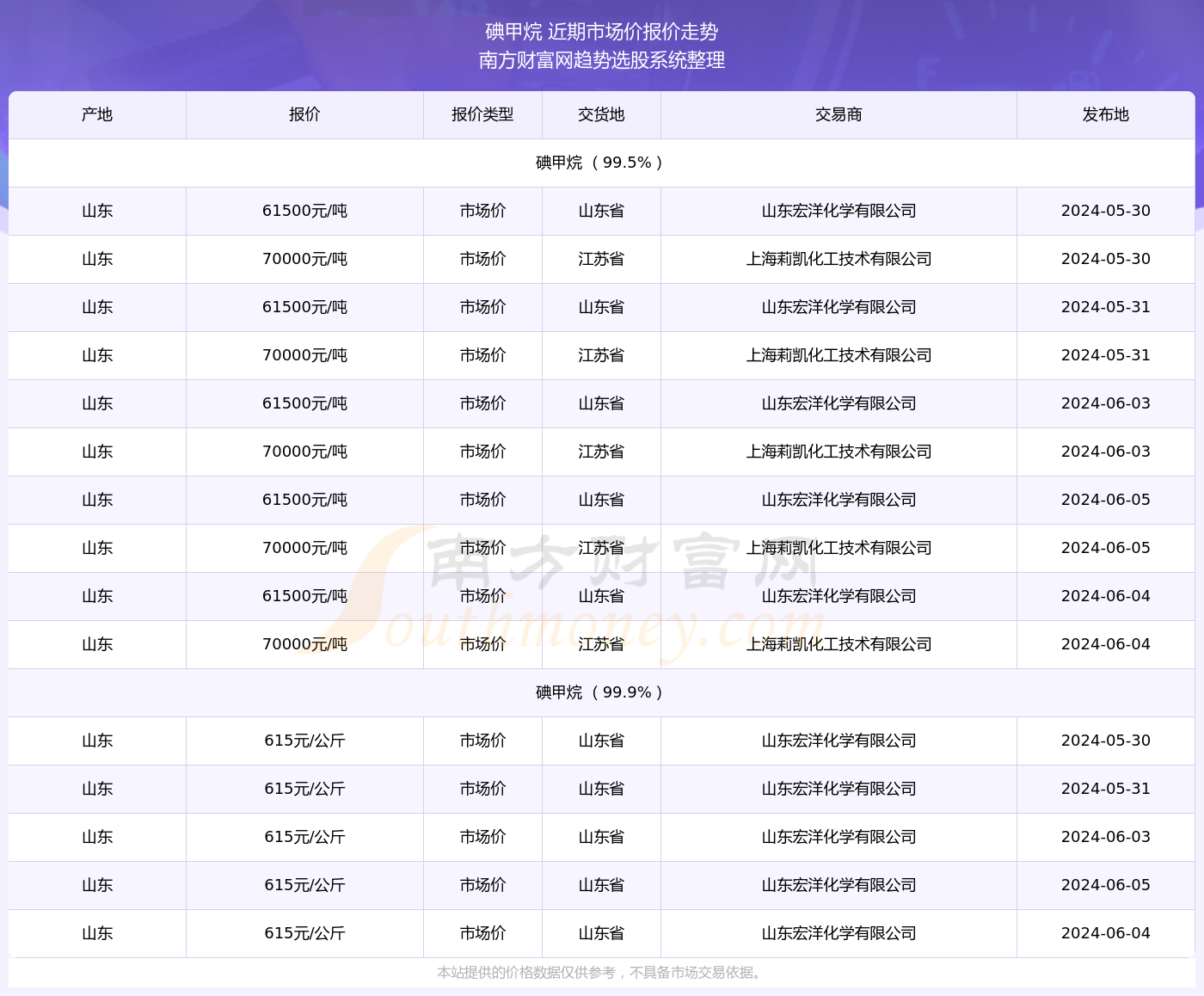Click 615元/公斤 in the 2024-05-30 row
This screenshot has height=996, width=1204.
[x=304, y=741]
